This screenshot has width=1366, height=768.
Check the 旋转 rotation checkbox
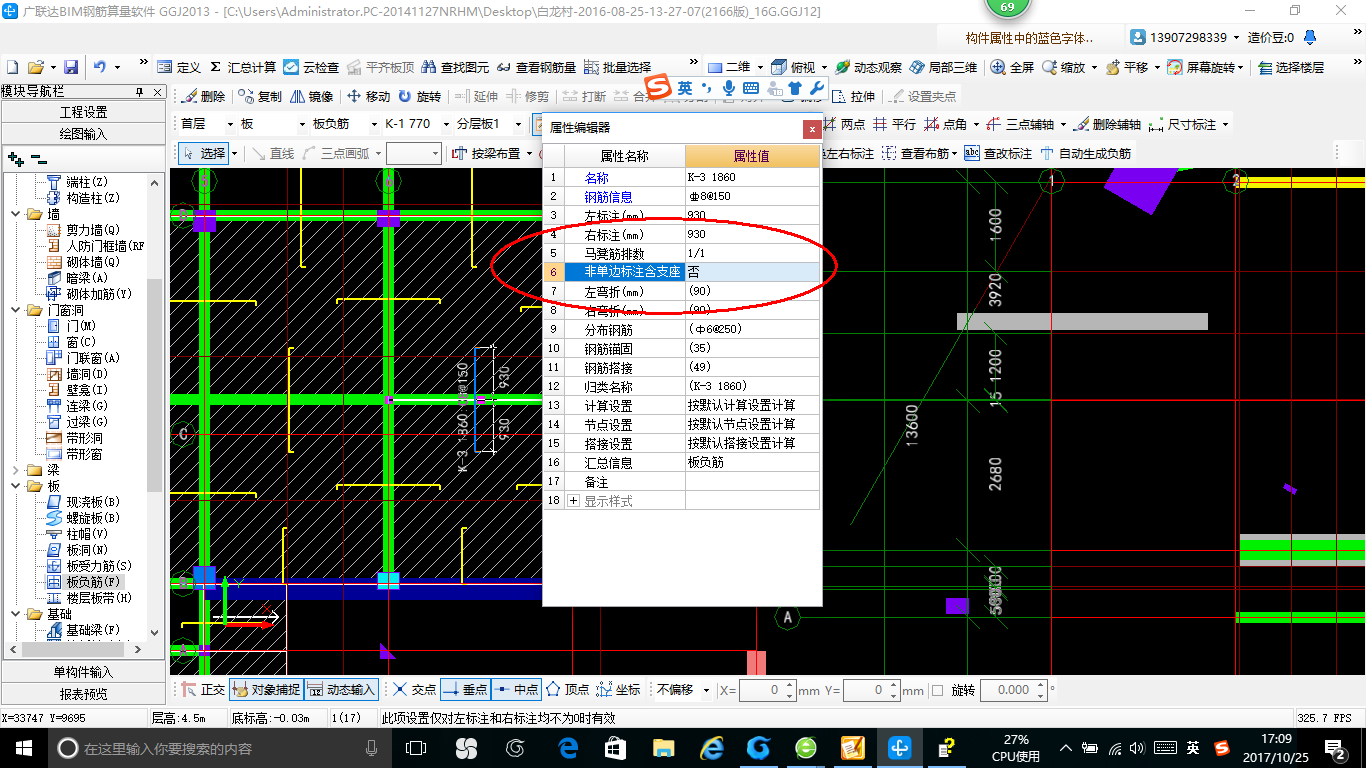pos(937,690)
